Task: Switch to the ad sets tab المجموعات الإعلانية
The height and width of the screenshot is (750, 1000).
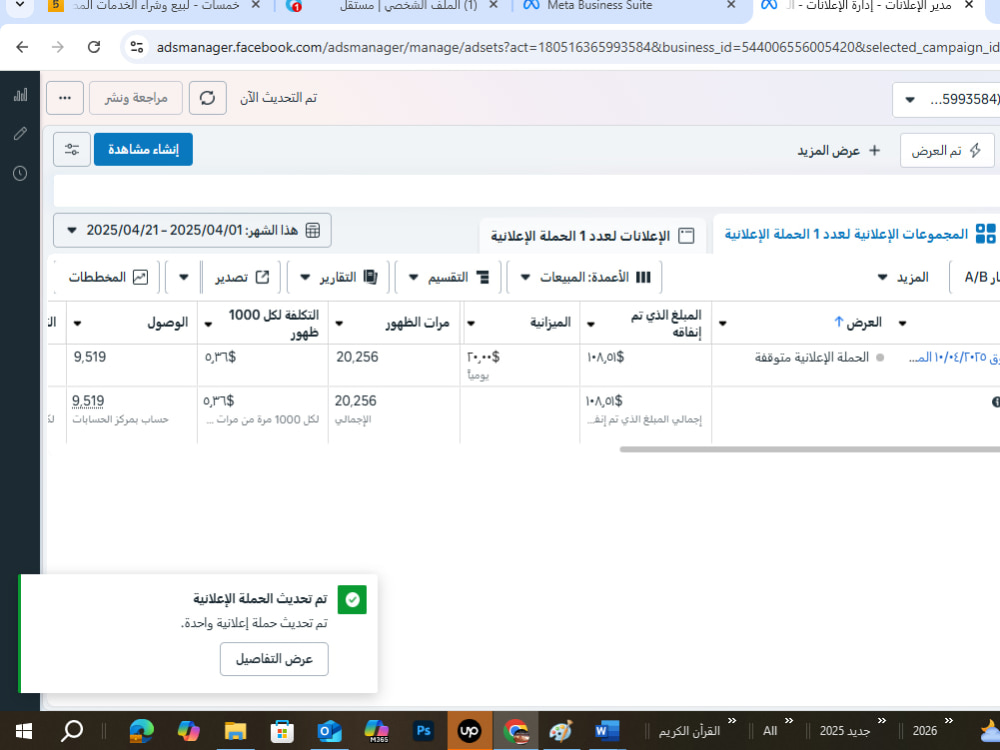Action: coord(858,234)
